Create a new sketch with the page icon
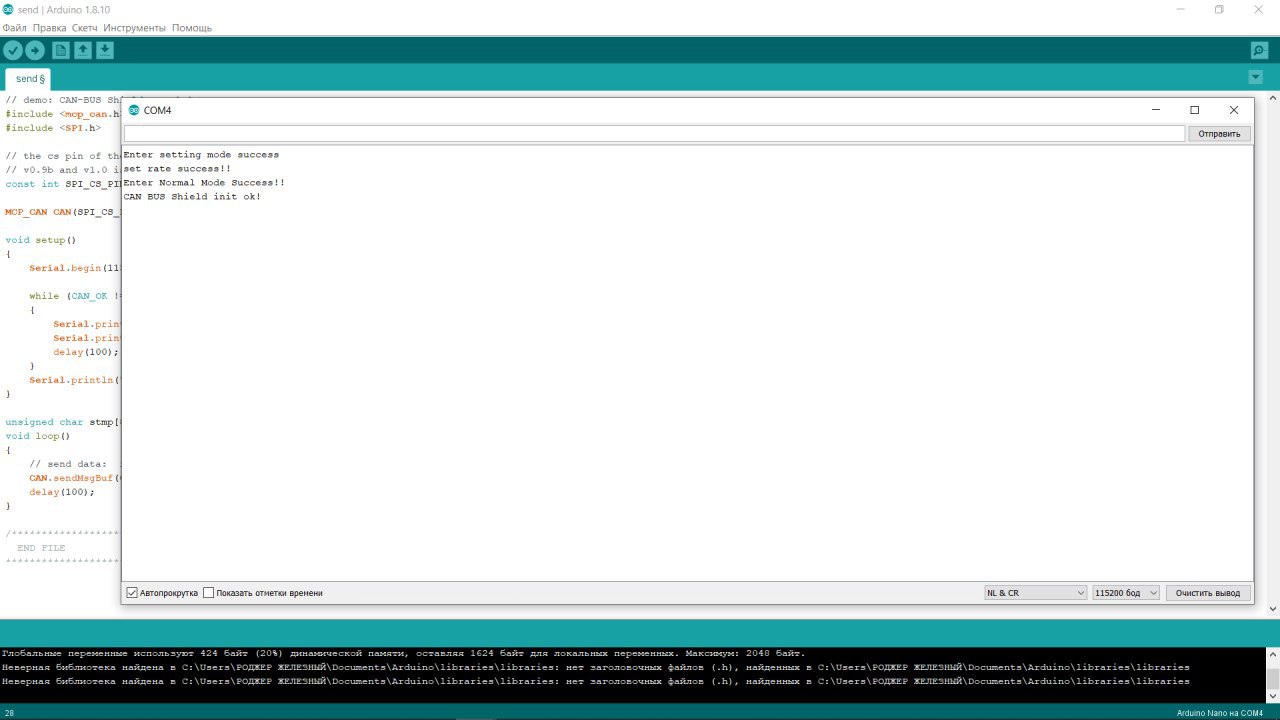The height and width of the screenshot is (720, 1280). [x=61, y=50]
